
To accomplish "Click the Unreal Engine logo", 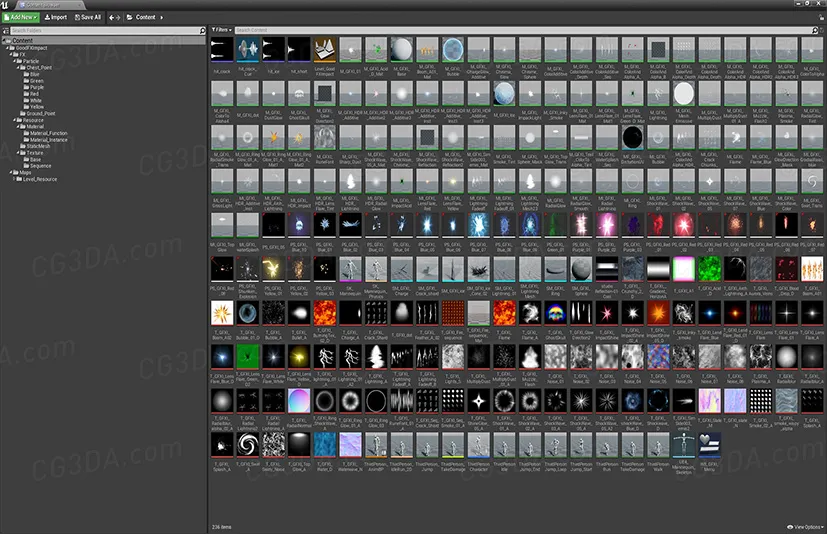I will 5,5.
